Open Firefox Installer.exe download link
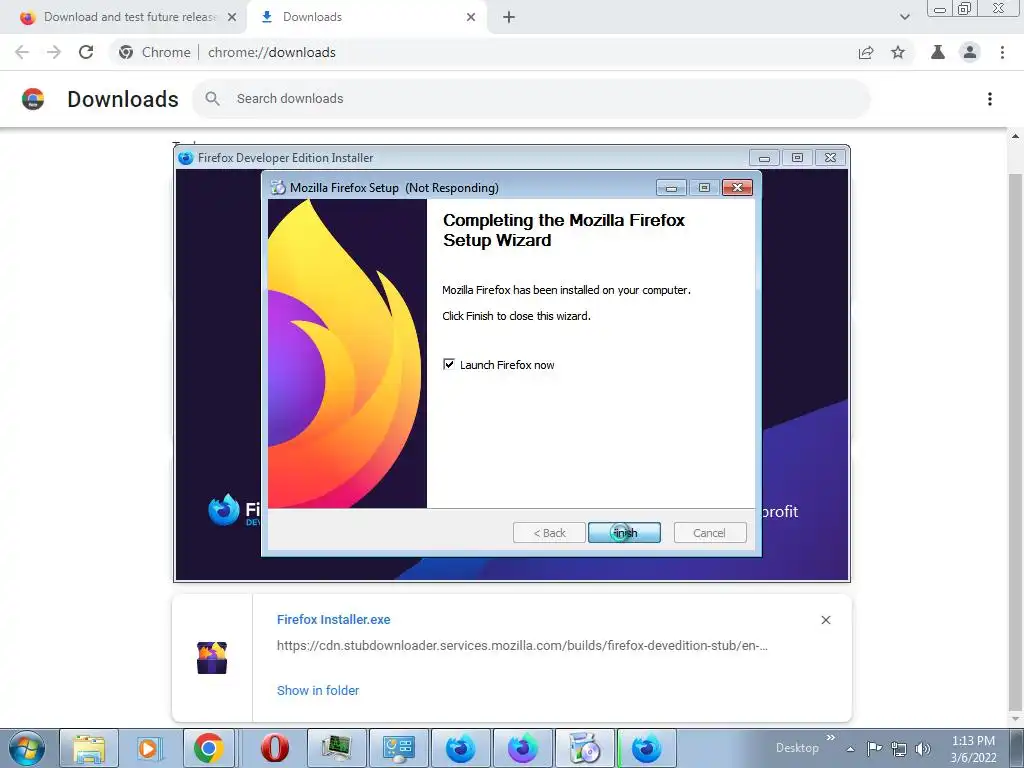The width and height of the screenshot is (1024, 768). coord(333,619)
